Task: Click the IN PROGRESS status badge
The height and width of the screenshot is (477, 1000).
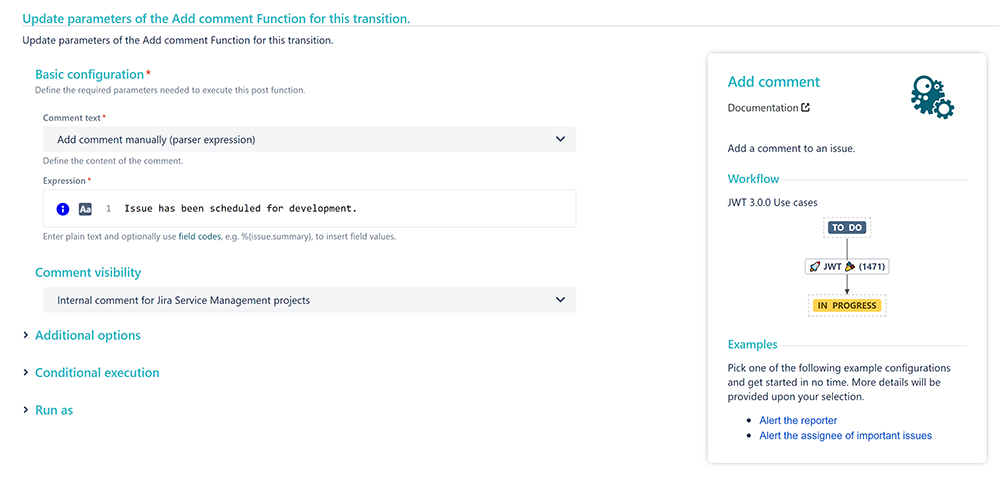Action: point(846,305)
